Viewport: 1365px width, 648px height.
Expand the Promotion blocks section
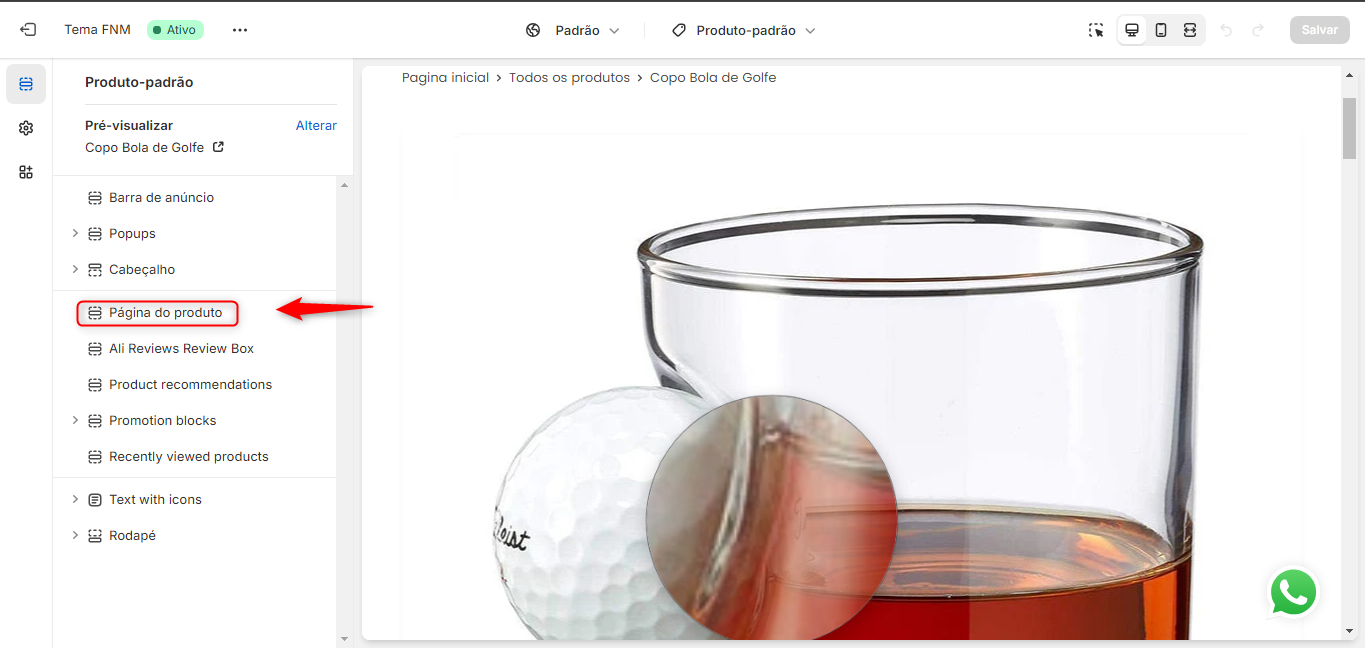coord(75,420)
